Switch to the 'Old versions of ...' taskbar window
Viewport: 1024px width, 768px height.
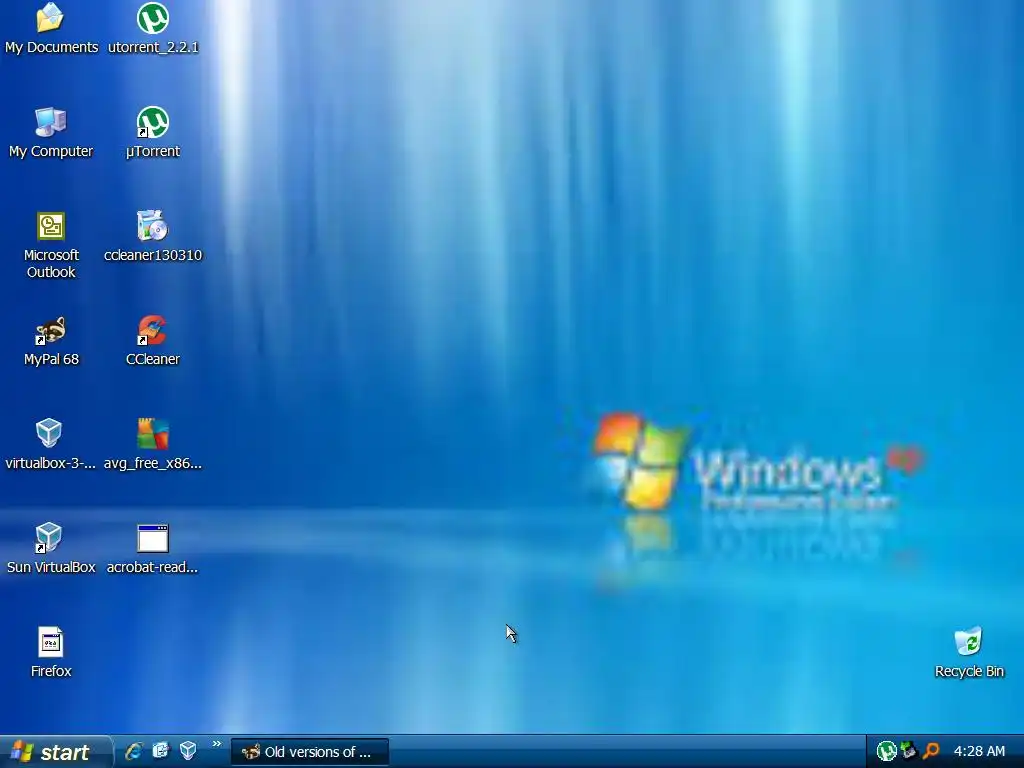[310, 752]
